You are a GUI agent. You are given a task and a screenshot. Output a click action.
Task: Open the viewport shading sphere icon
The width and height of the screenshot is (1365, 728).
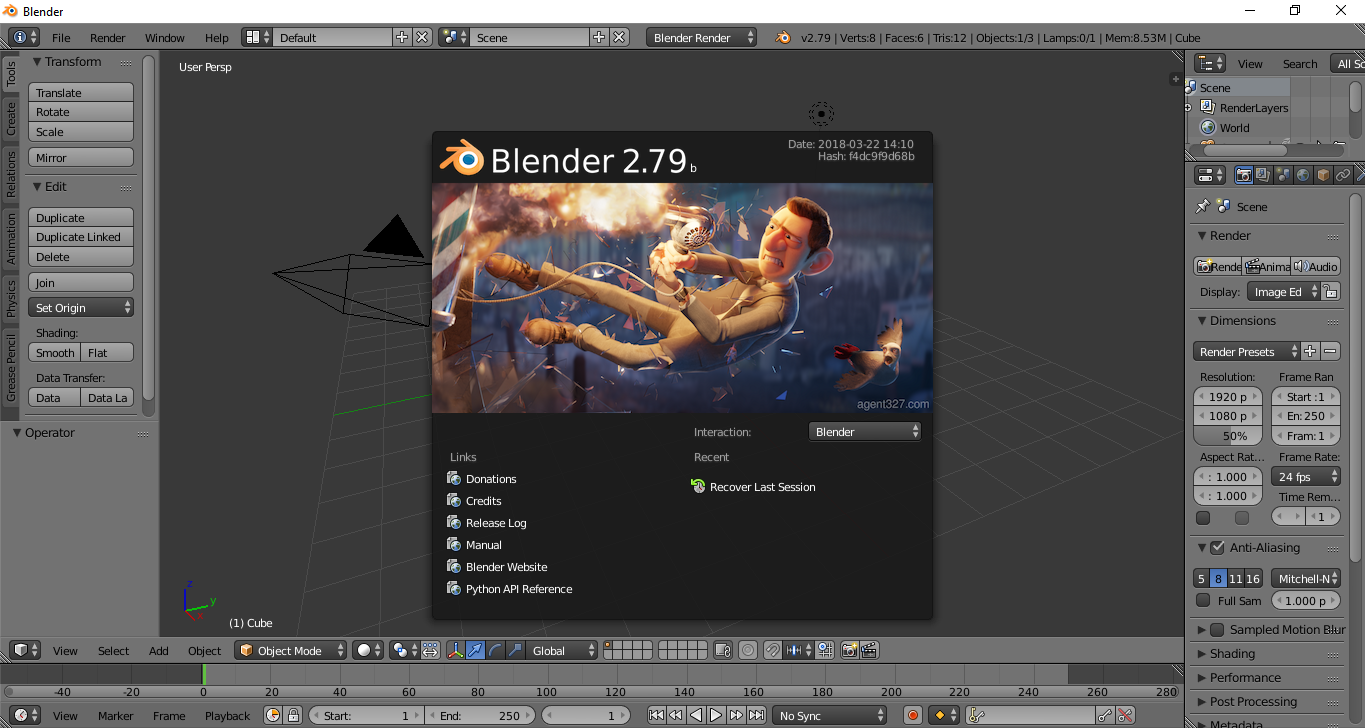click(x=364, y=650)
